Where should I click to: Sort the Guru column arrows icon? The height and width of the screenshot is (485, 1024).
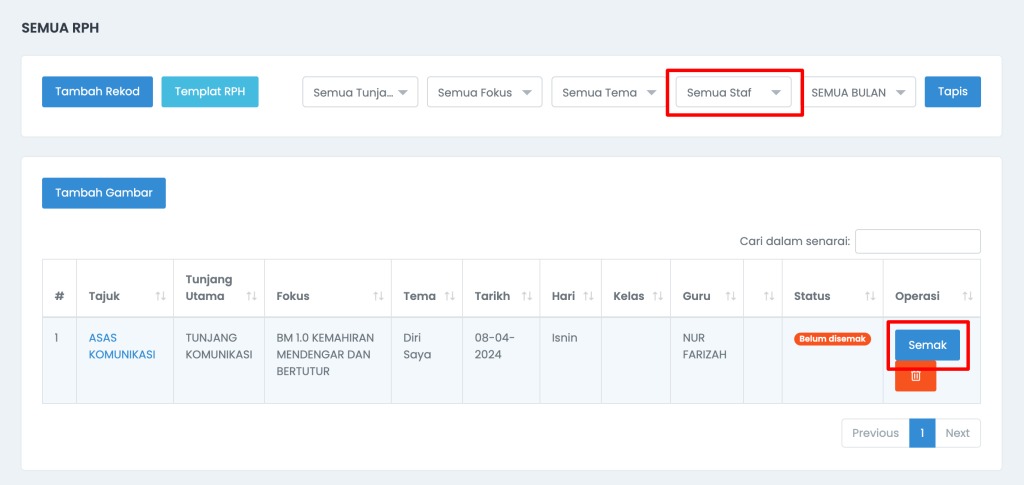731,296
